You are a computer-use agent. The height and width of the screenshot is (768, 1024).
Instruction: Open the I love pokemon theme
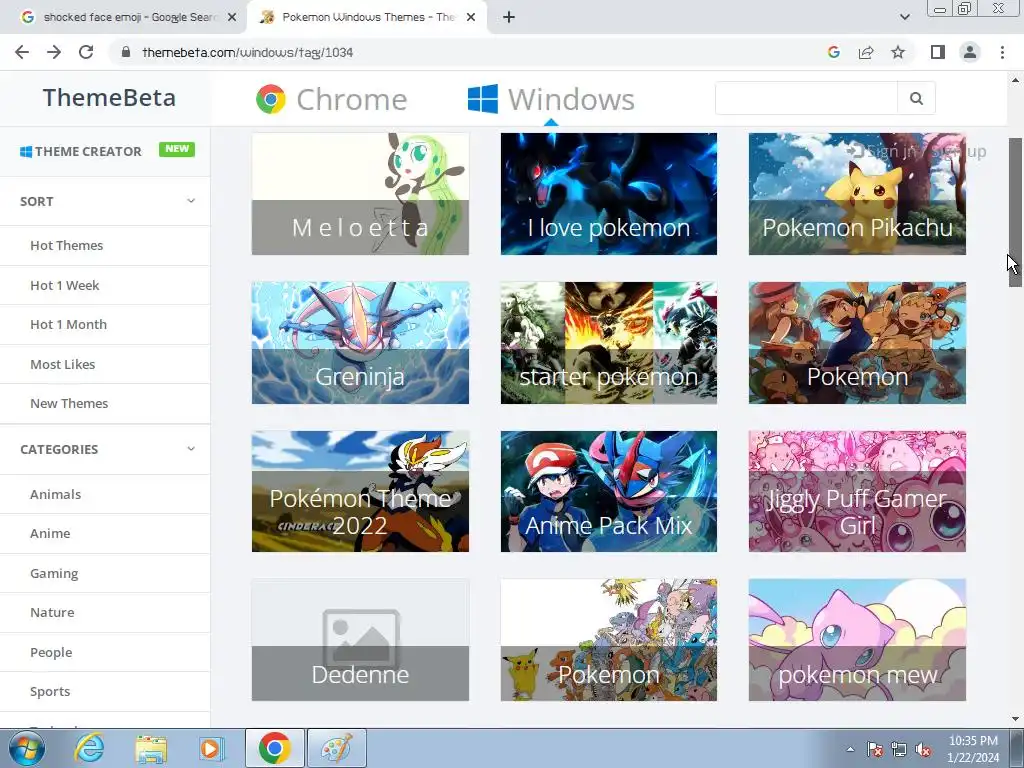(609, 194)
